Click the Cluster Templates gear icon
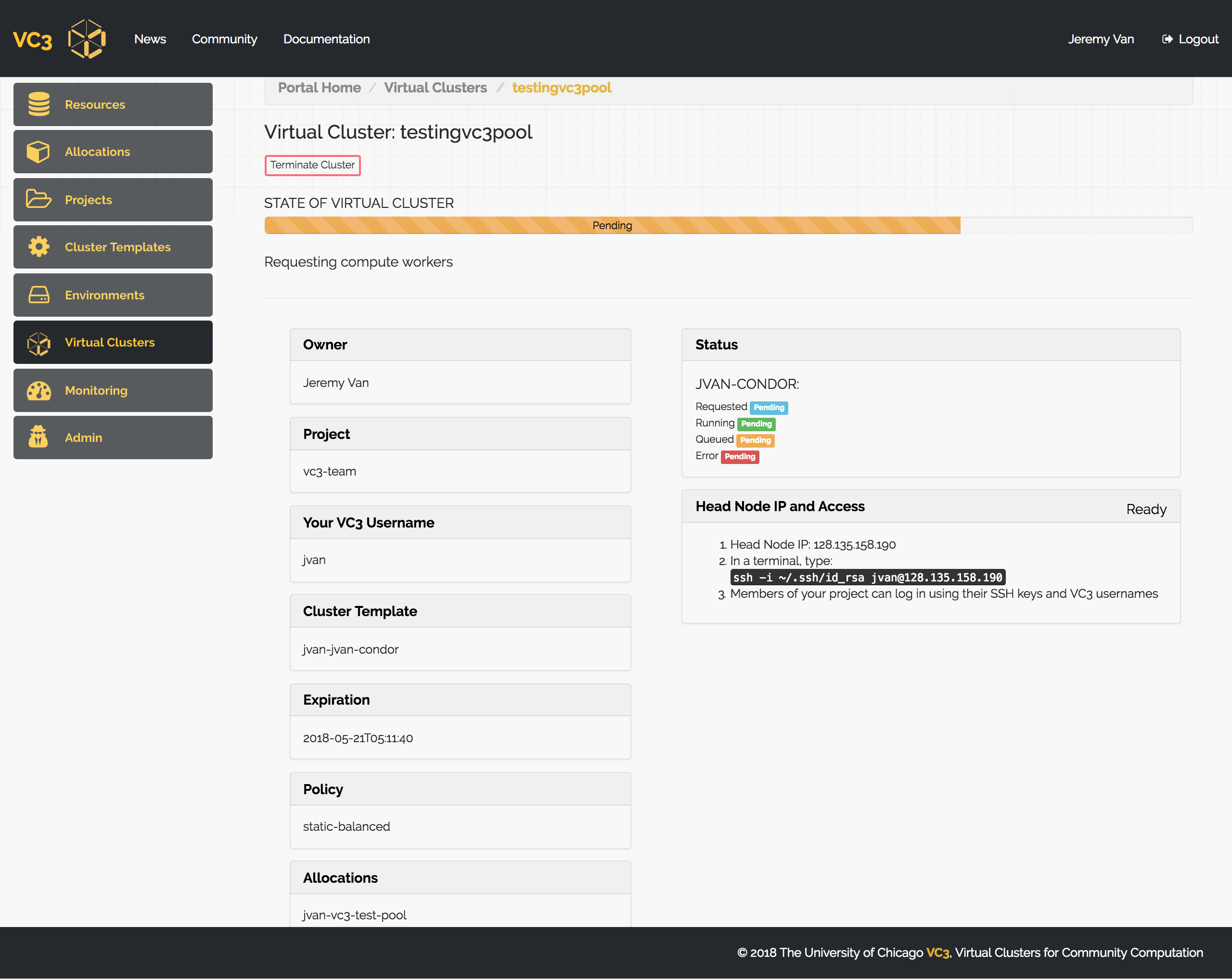1232x979 pixels. click(x=39, y=247)
